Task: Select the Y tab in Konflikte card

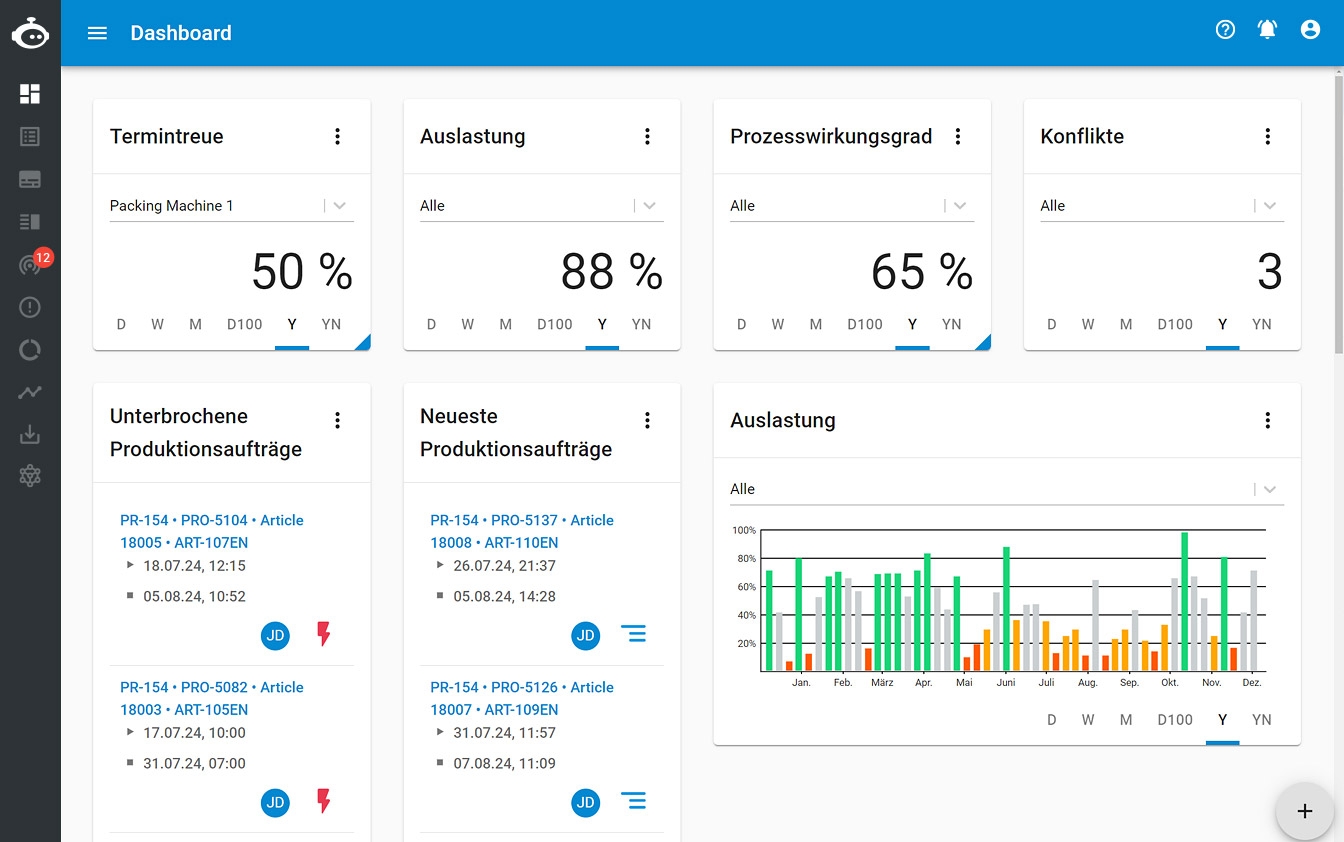Action: 1222,324
